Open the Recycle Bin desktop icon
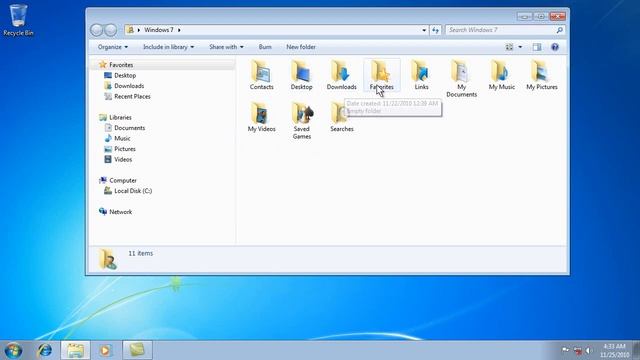 tap(18, 20)
